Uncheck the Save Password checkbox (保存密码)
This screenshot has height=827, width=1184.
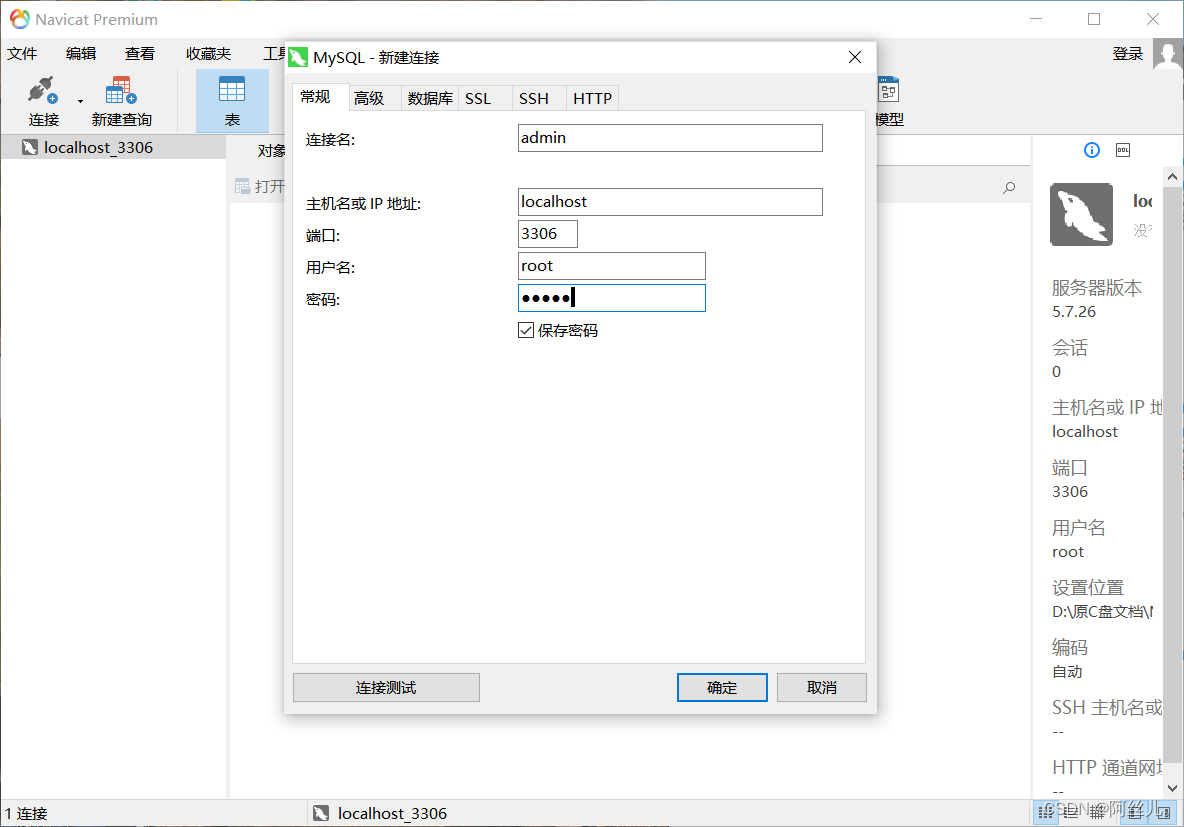[526, 330]
